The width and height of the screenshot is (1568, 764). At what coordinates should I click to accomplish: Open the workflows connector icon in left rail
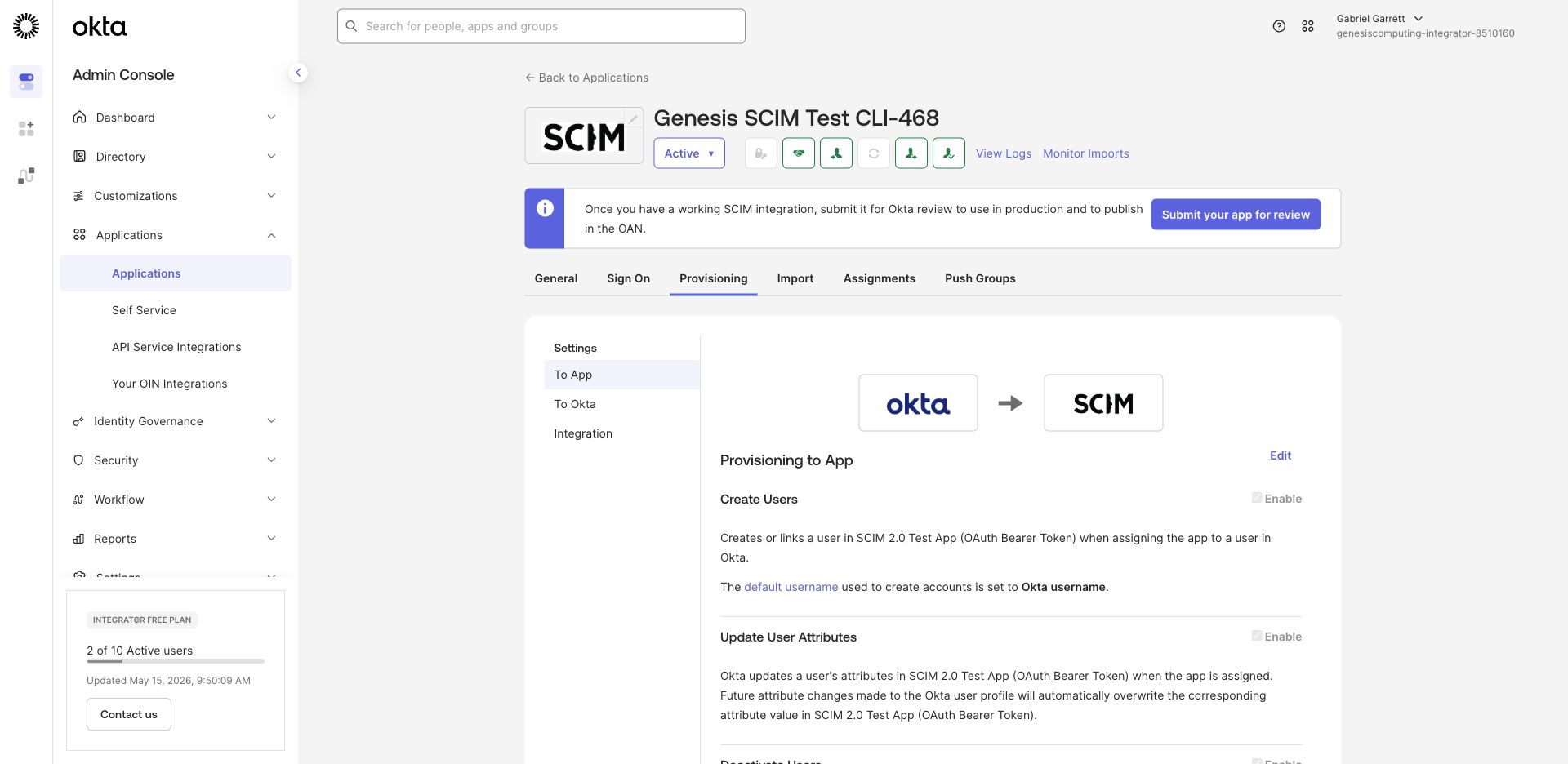[26, 175]
